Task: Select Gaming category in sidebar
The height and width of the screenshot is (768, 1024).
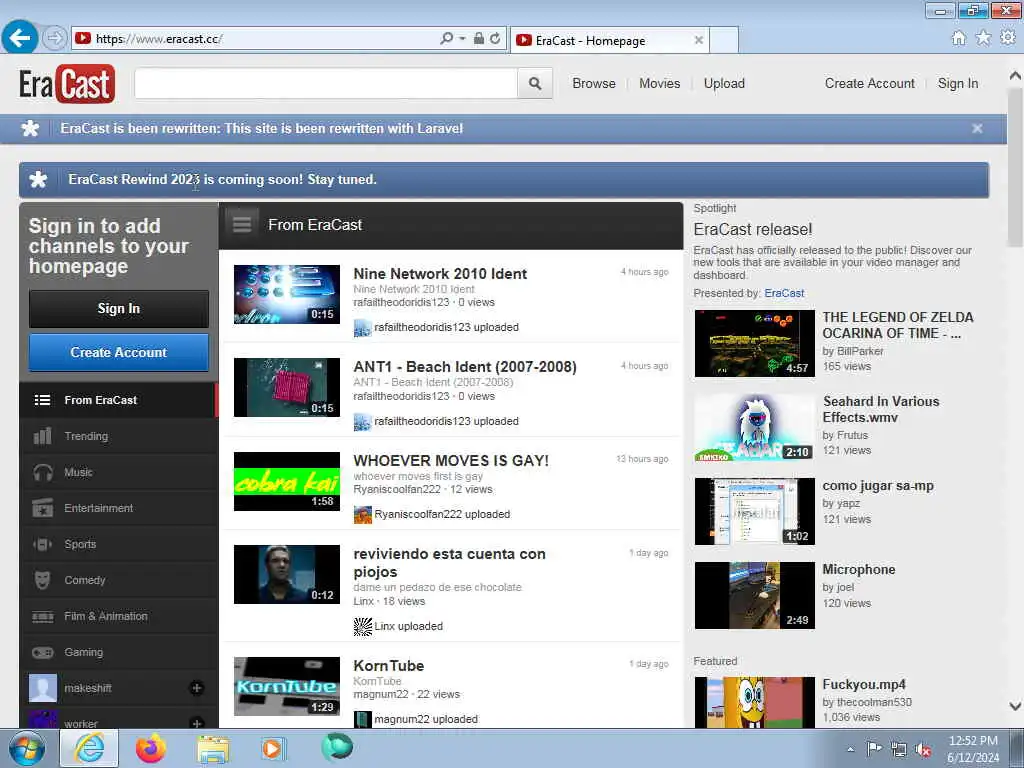Action: pos(119,652)
